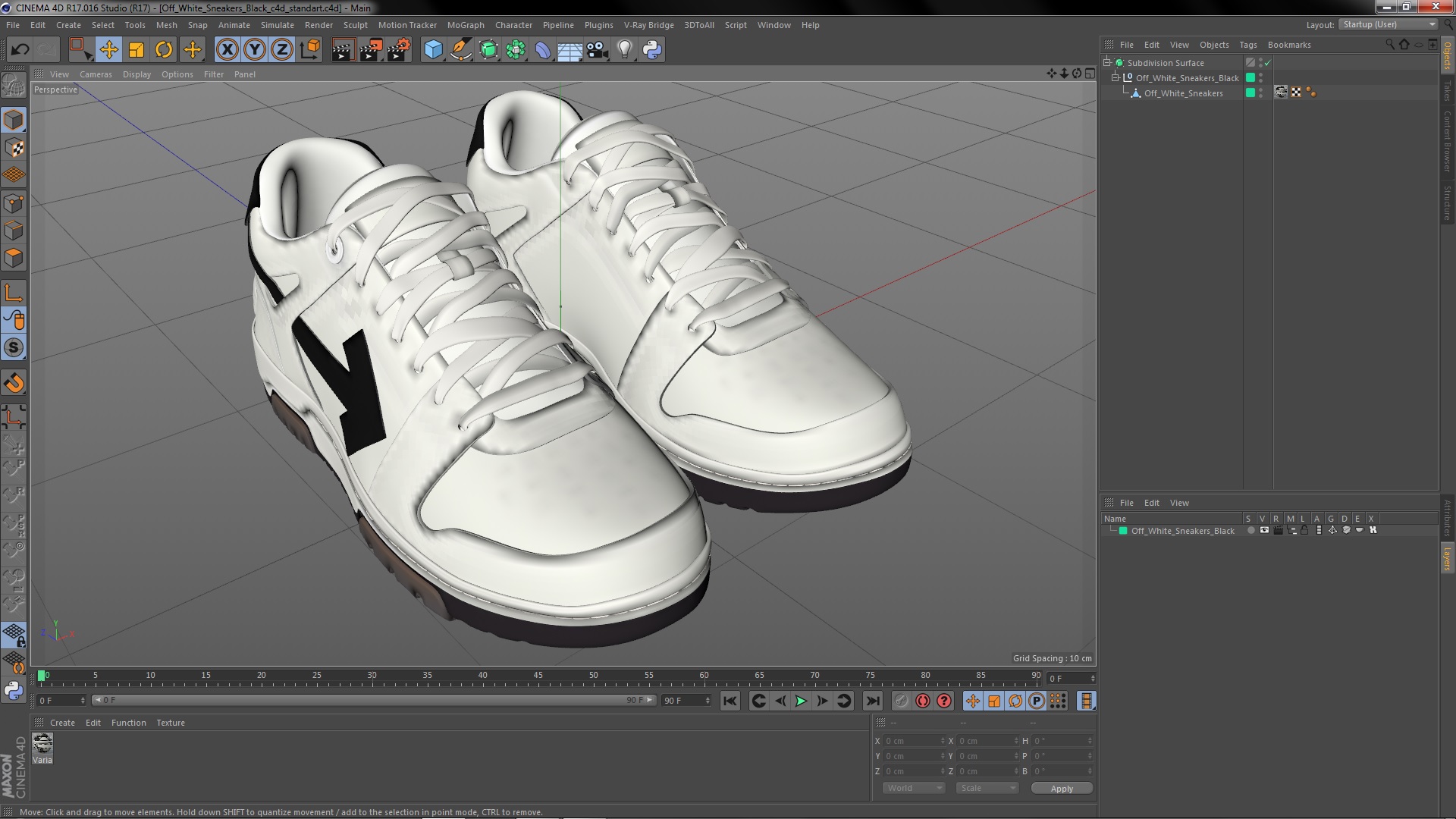Select the Rotate tool

point(164,50)
